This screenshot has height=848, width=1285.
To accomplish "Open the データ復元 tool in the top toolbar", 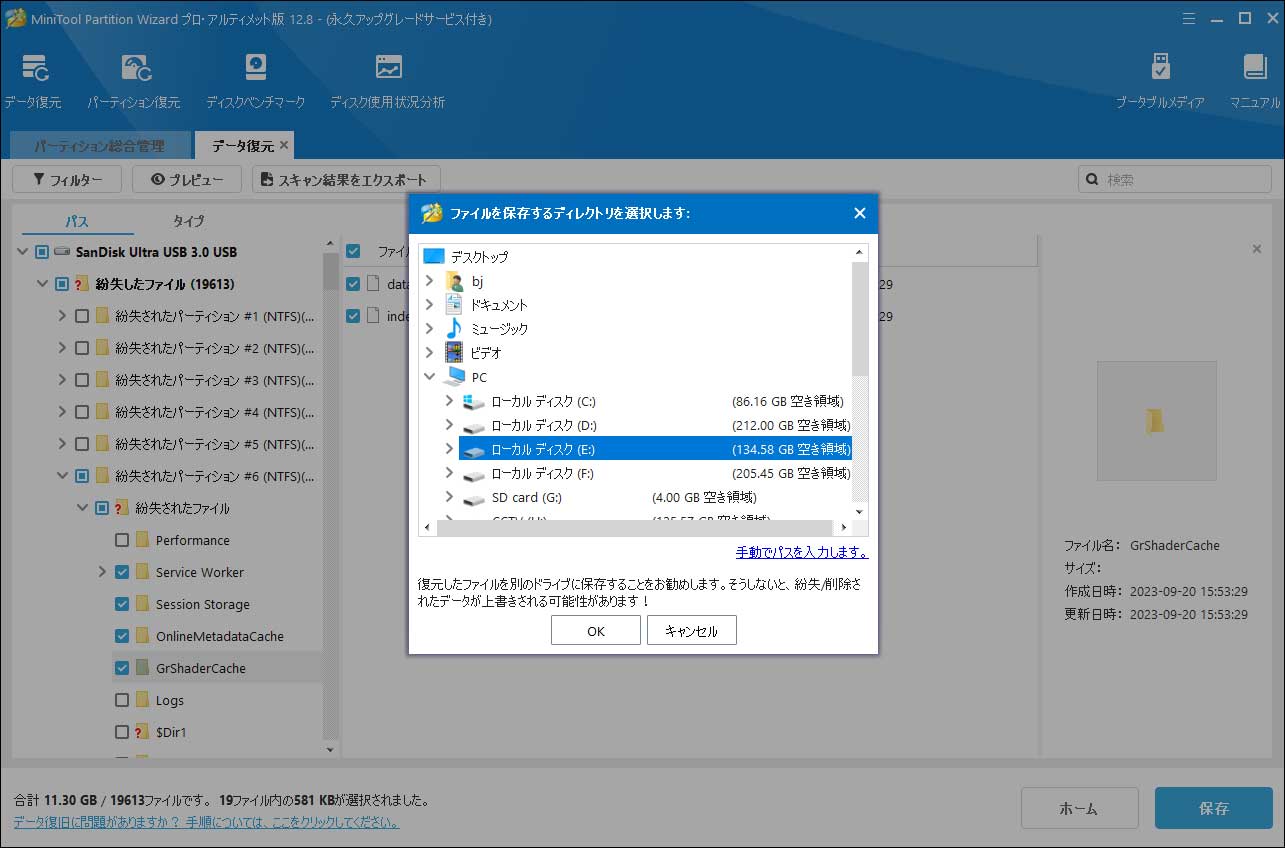I will [34, 81].
